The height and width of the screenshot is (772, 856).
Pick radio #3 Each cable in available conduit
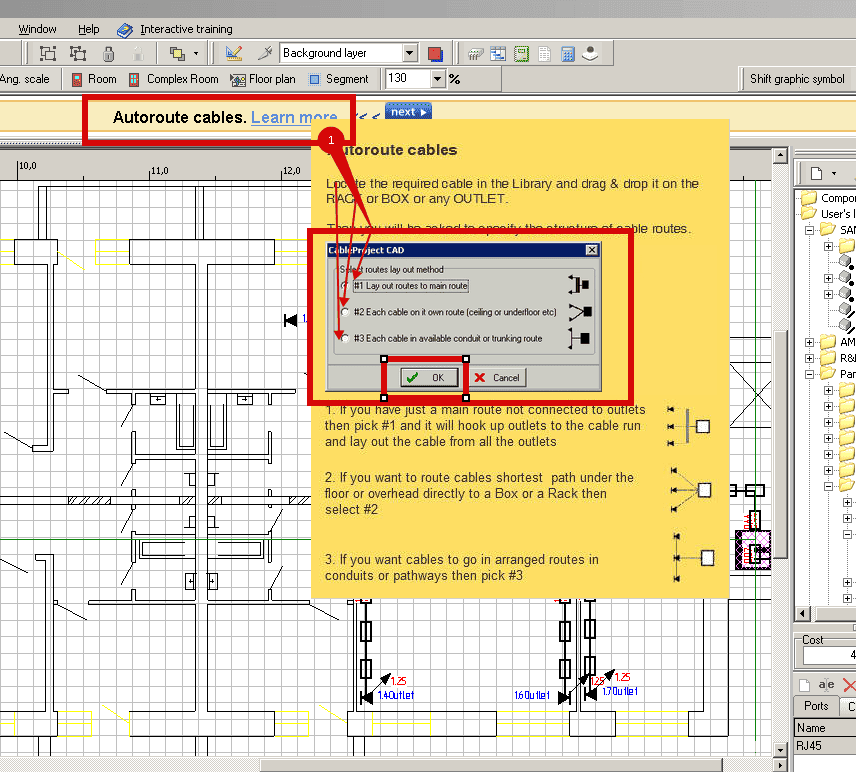pos(346,338)
